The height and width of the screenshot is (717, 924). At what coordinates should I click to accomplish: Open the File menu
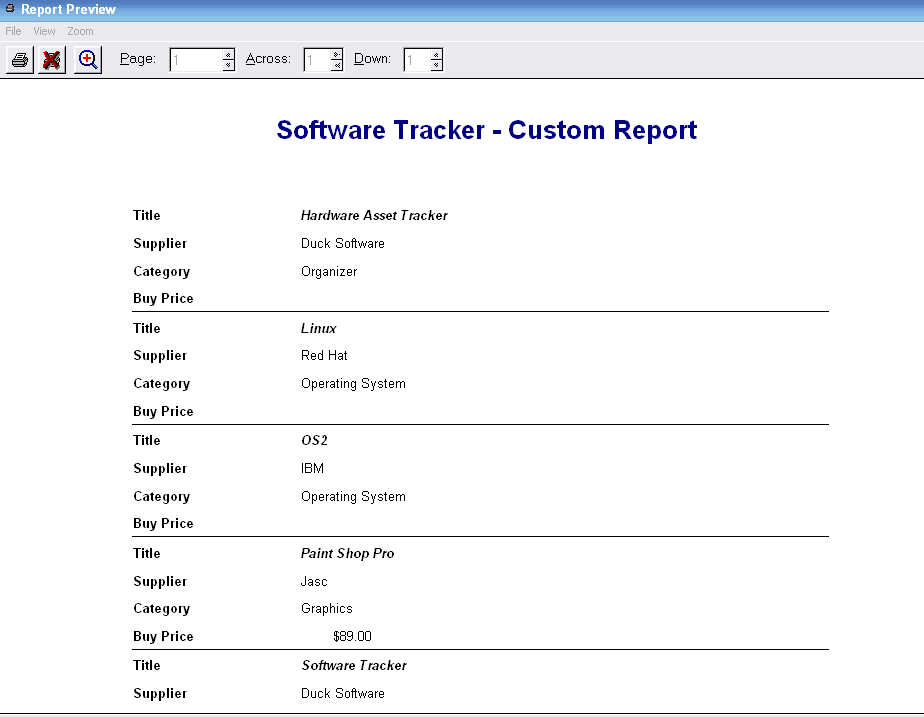(13, 31)
